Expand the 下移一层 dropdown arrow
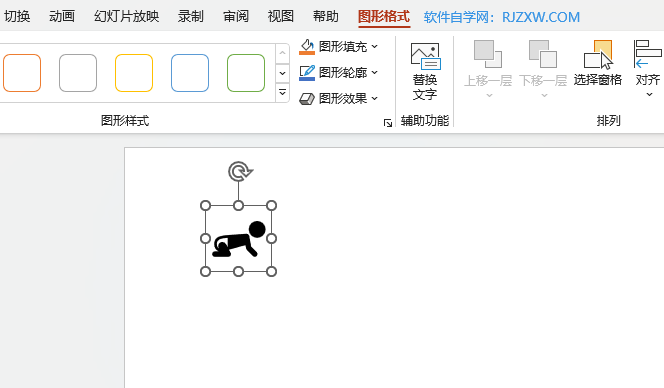The height and width of the screenshot is (388, 664). pos(545,95)
